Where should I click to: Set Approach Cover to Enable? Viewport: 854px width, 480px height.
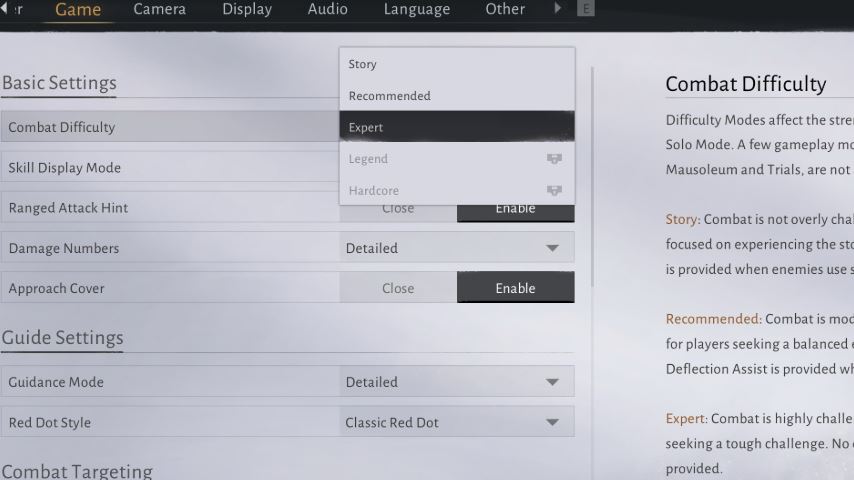click(x=515, y=288)
